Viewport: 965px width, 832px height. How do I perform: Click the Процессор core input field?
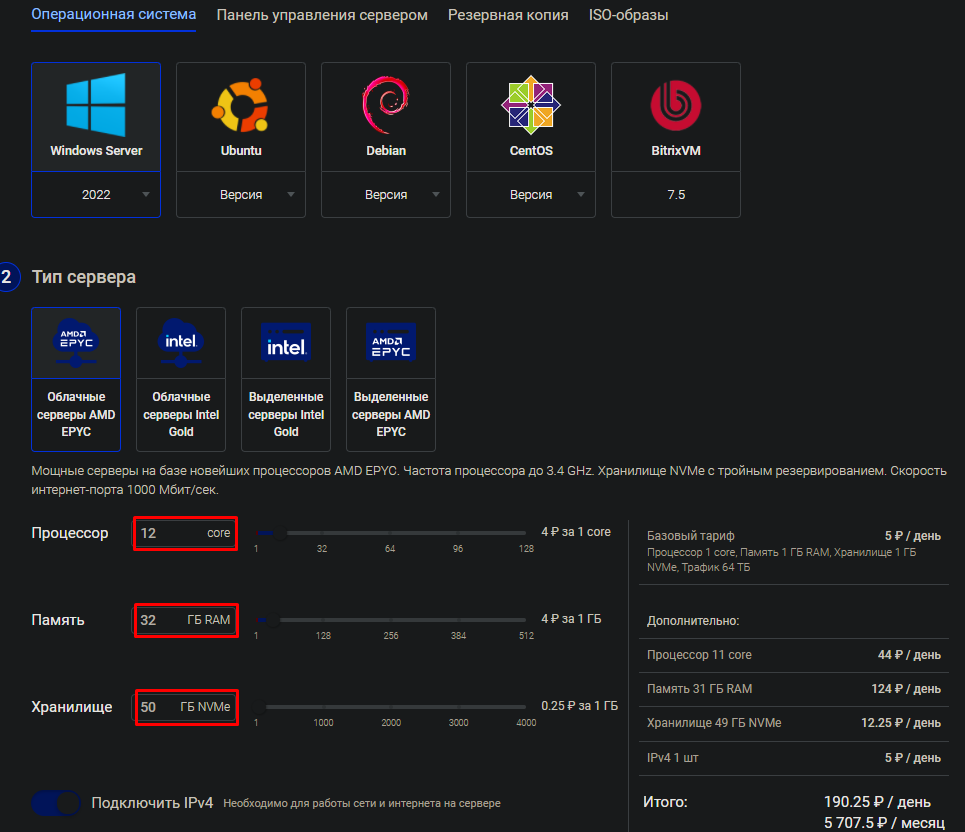pos(185,533)
